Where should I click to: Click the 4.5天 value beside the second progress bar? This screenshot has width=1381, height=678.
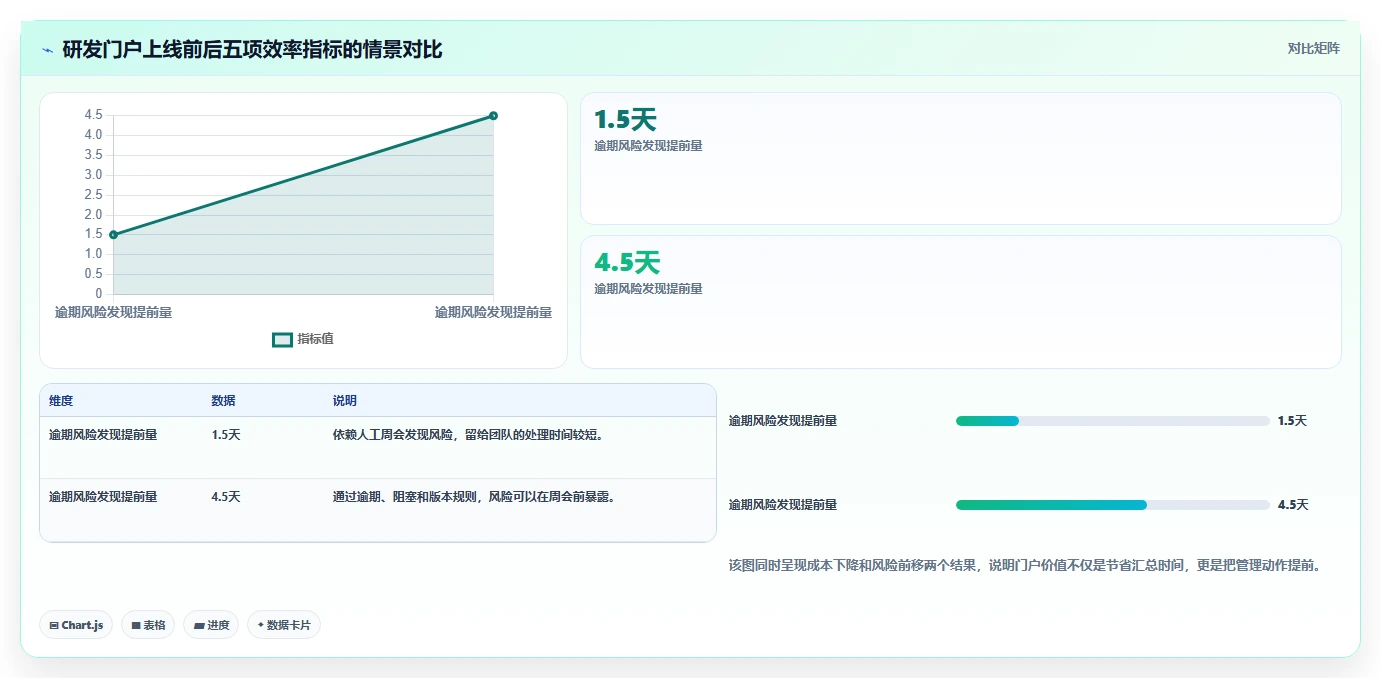click(1293, 505)
